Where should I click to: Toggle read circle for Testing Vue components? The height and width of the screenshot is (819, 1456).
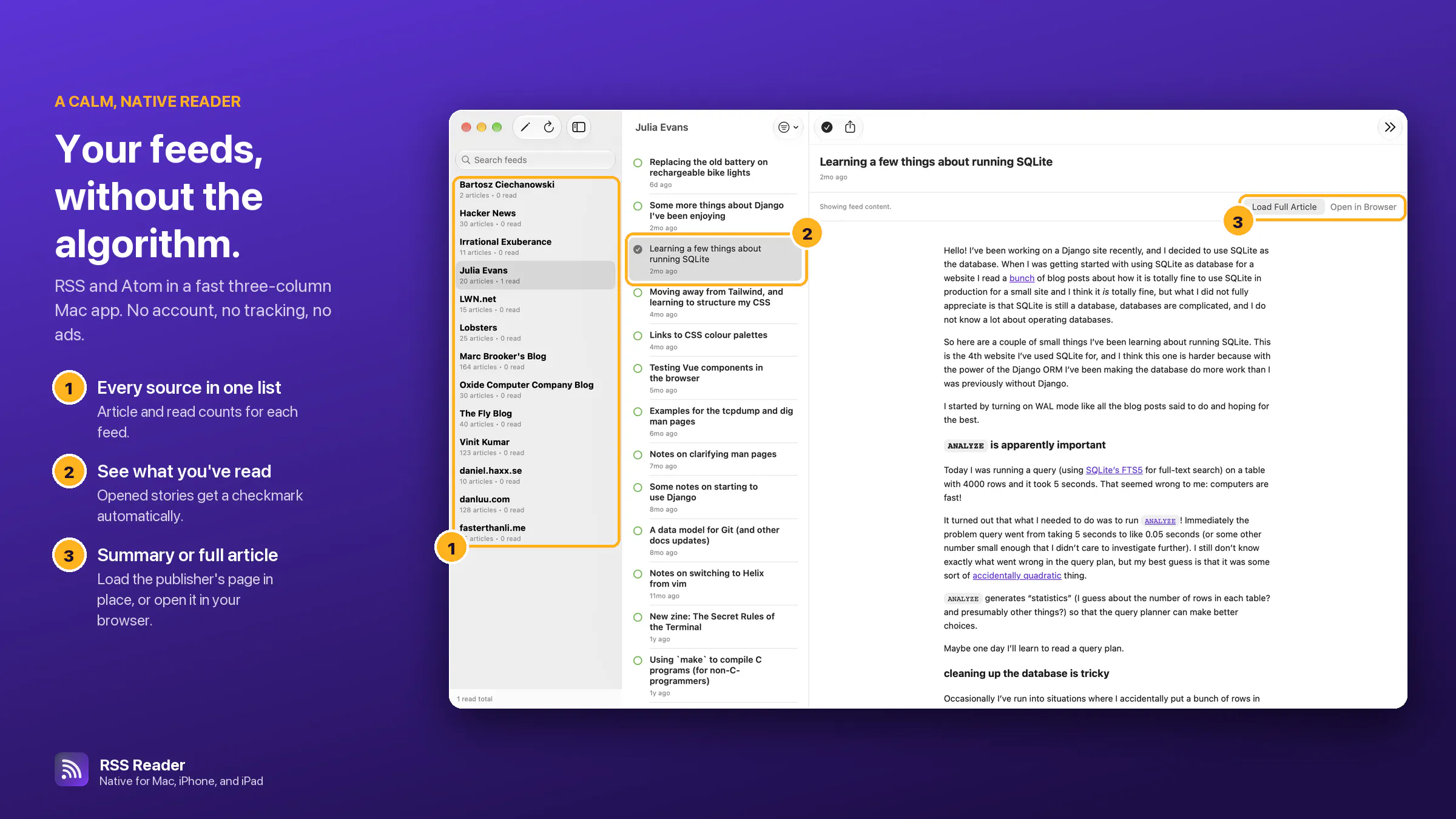(x=638, y=368)
